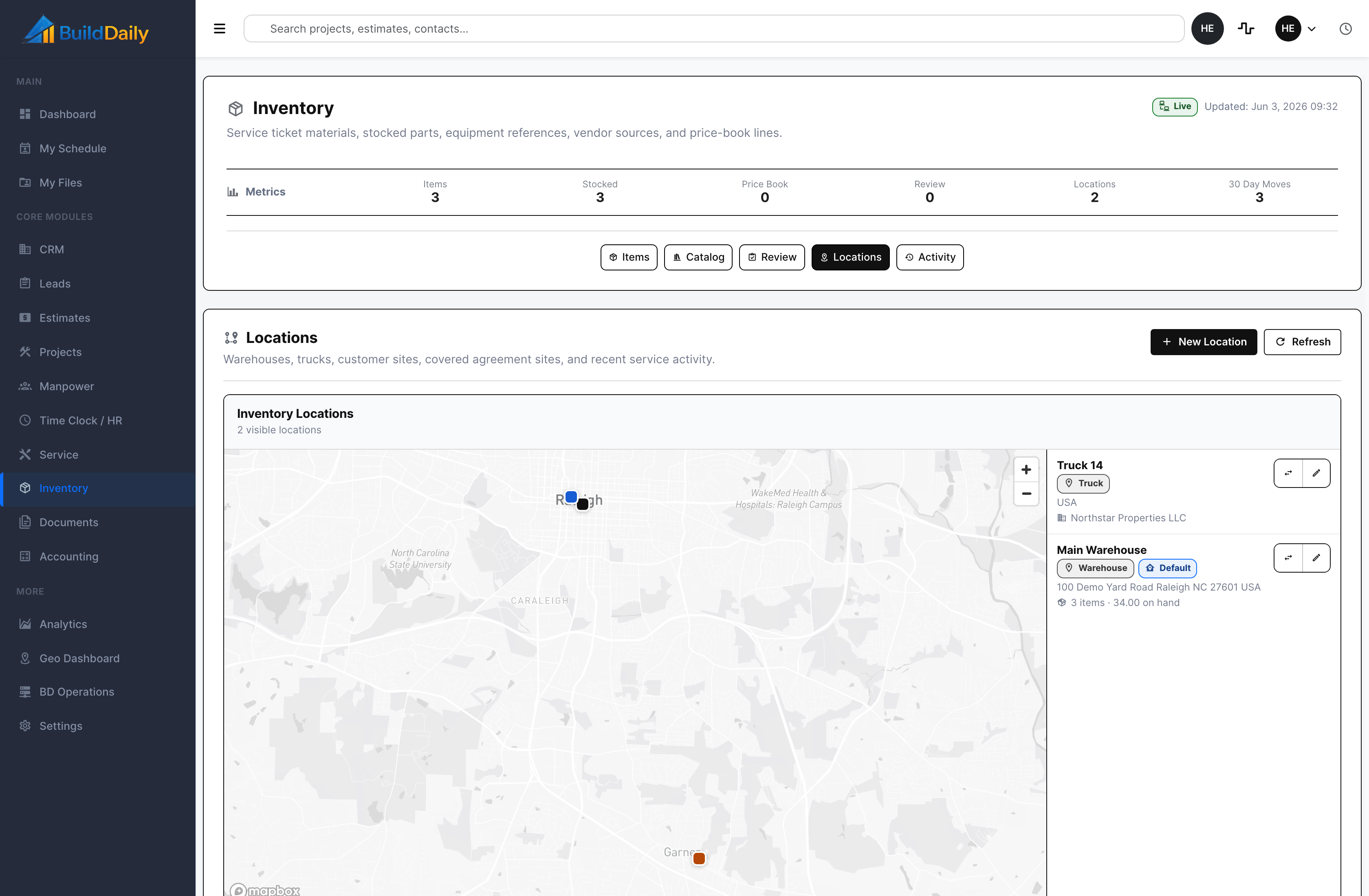1369x896 pixels.
Task: Open Time Clock / HR in sidebar
Action: (98, 420)
